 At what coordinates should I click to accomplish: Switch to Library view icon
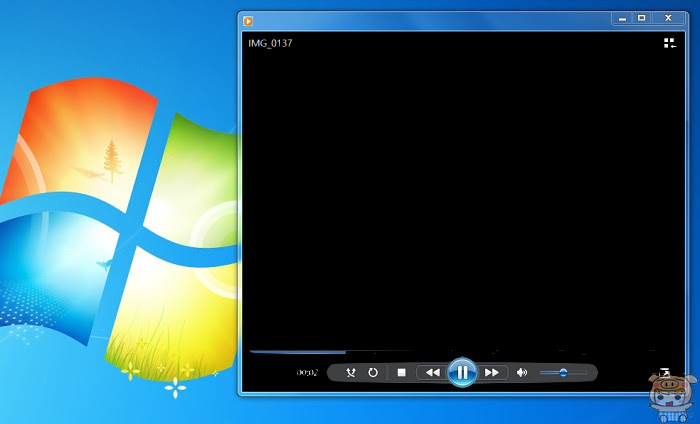pyautogui.click(x=670, y=43)
